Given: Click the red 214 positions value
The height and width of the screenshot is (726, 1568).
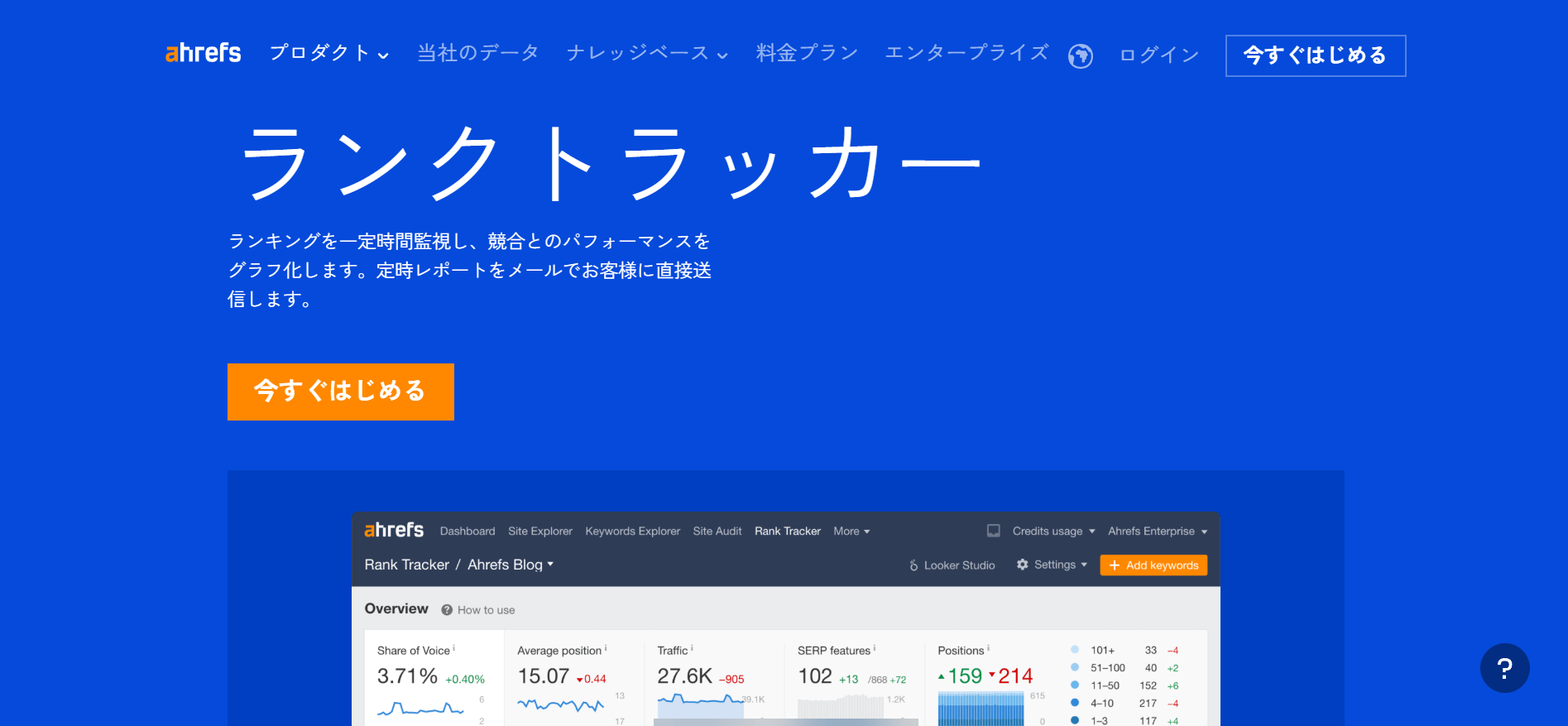Looking at the screenshot, I should point(1015,676).
